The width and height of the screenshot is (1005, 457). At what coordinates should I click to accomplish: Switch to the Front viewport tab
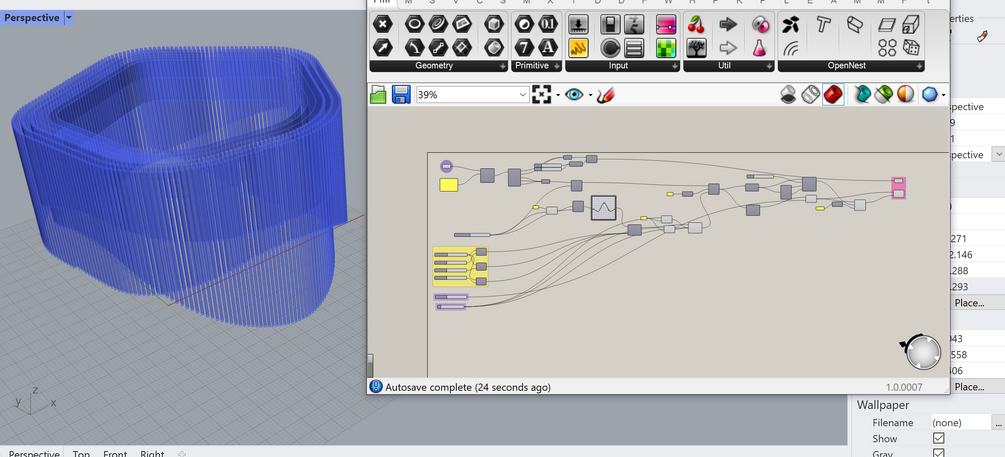coord(115,453)
